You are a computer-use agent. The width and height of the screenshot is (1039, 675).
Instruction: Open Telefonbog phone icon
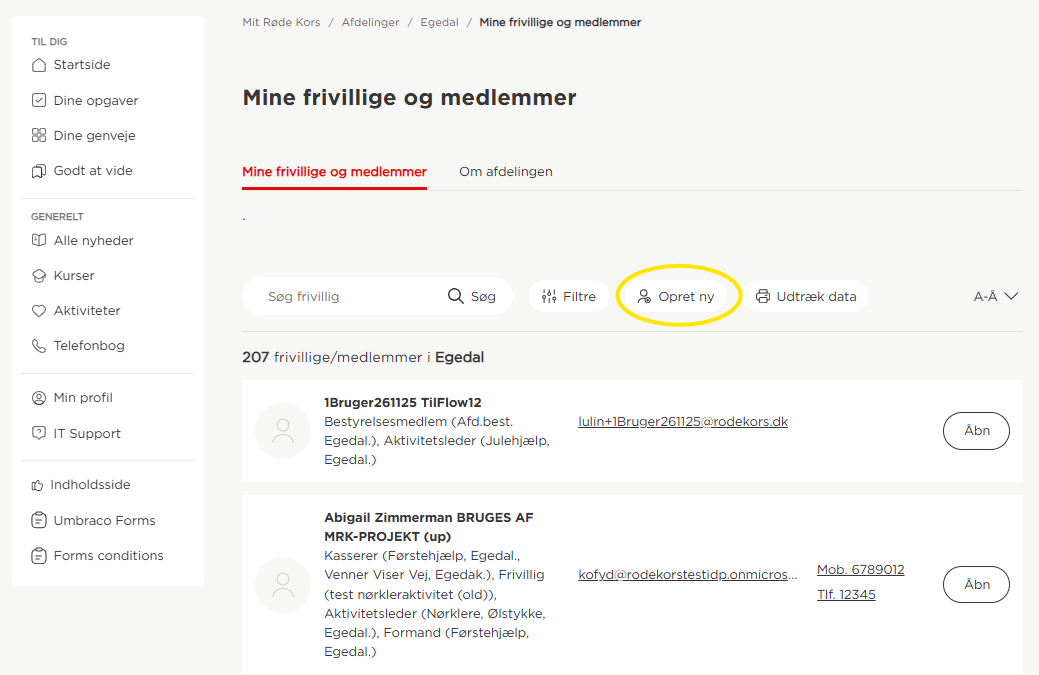tap(39, 346)
